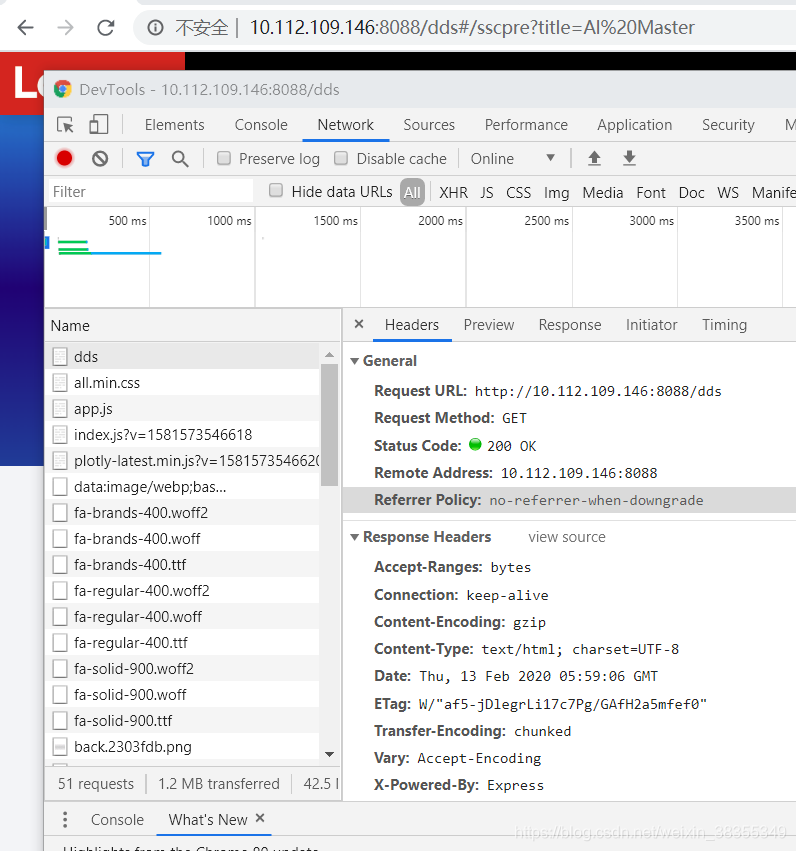Enable the Preserve log checkbox

tap(224, 158)
